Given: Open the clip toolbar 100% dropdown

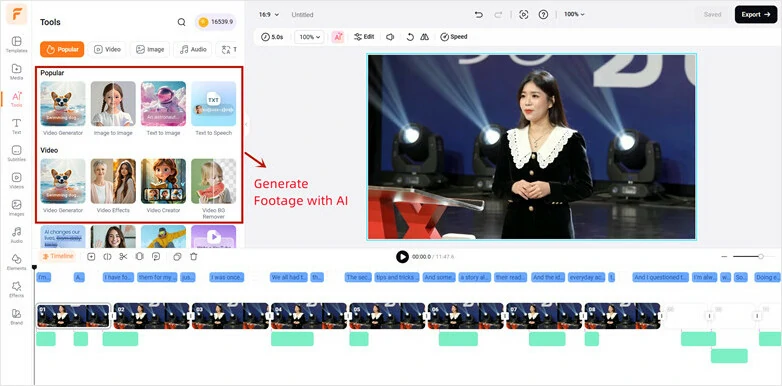Looking at the screenshot, I should (309, 37).
